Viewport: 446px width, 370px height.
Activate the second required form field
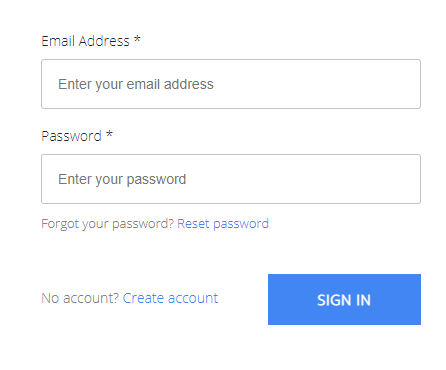[x=231, y=179]
